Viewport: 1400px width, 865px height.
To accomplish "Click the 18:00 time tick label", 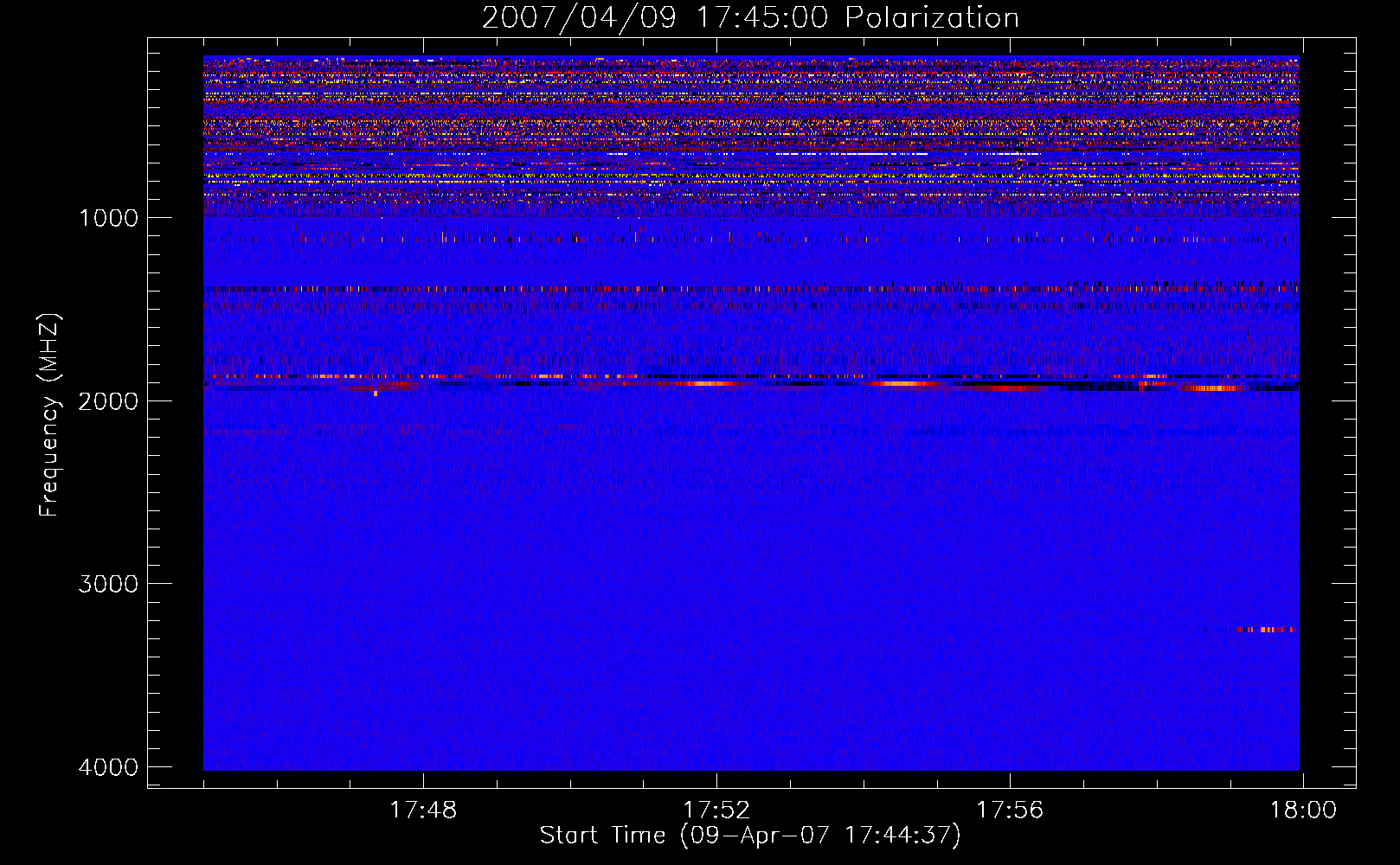I will (x=1303, y=811).
